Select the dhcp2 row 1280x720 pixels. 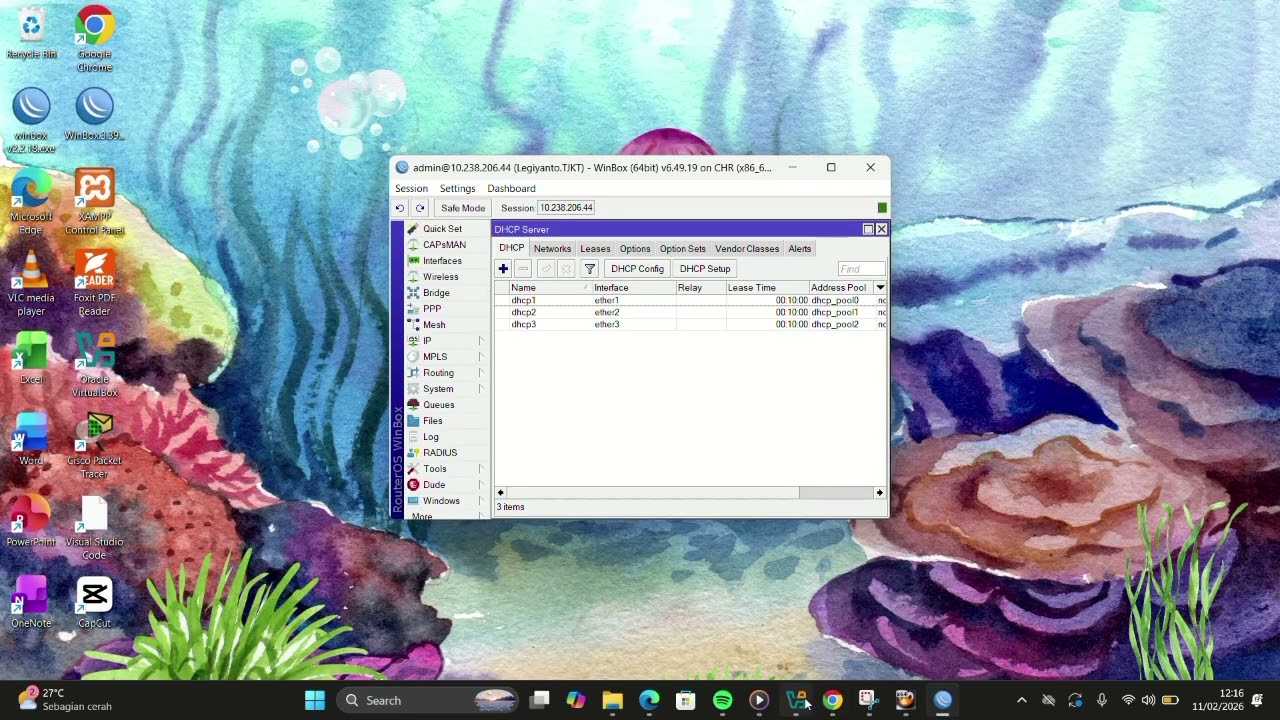click(x=690, y=312)
